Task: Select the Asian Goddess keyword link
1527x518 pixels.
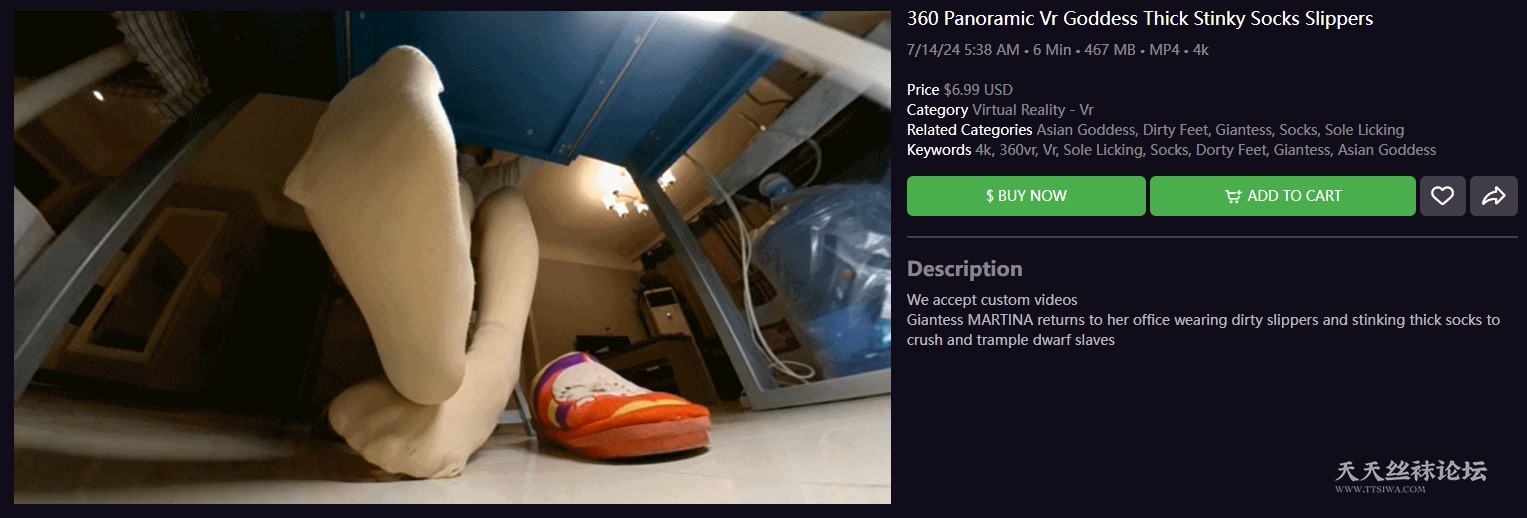Action: 1387,150
